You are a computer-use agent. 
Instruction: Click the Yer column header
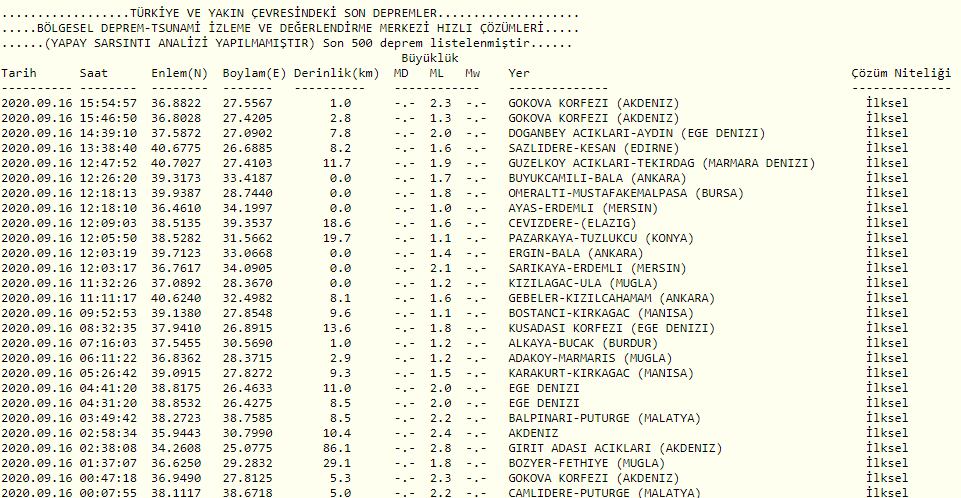(519, 73)
